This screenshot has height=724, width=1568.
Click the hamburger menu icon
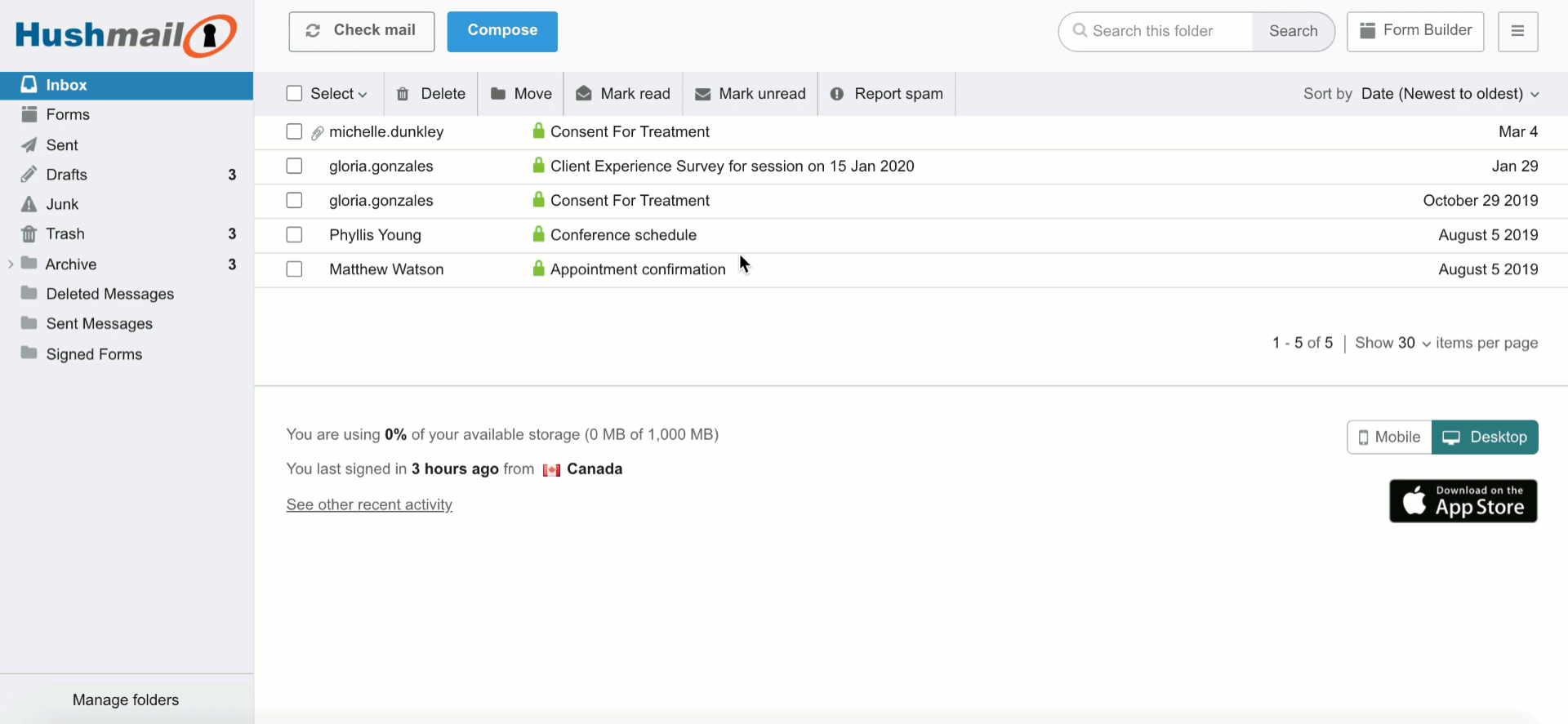1517,31
